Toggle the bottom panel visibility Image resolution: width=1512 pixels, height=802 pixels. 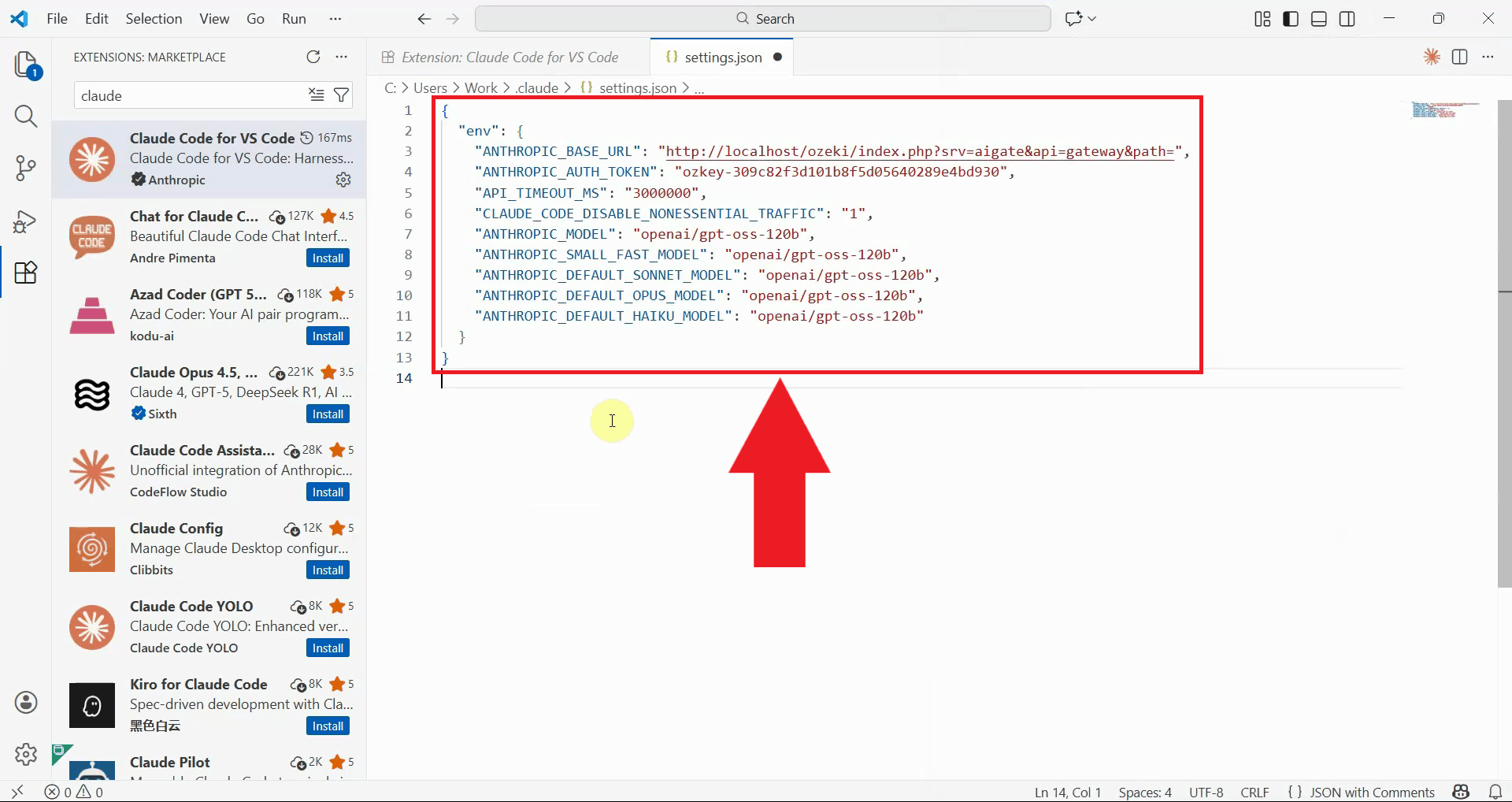coord(1319,19)
